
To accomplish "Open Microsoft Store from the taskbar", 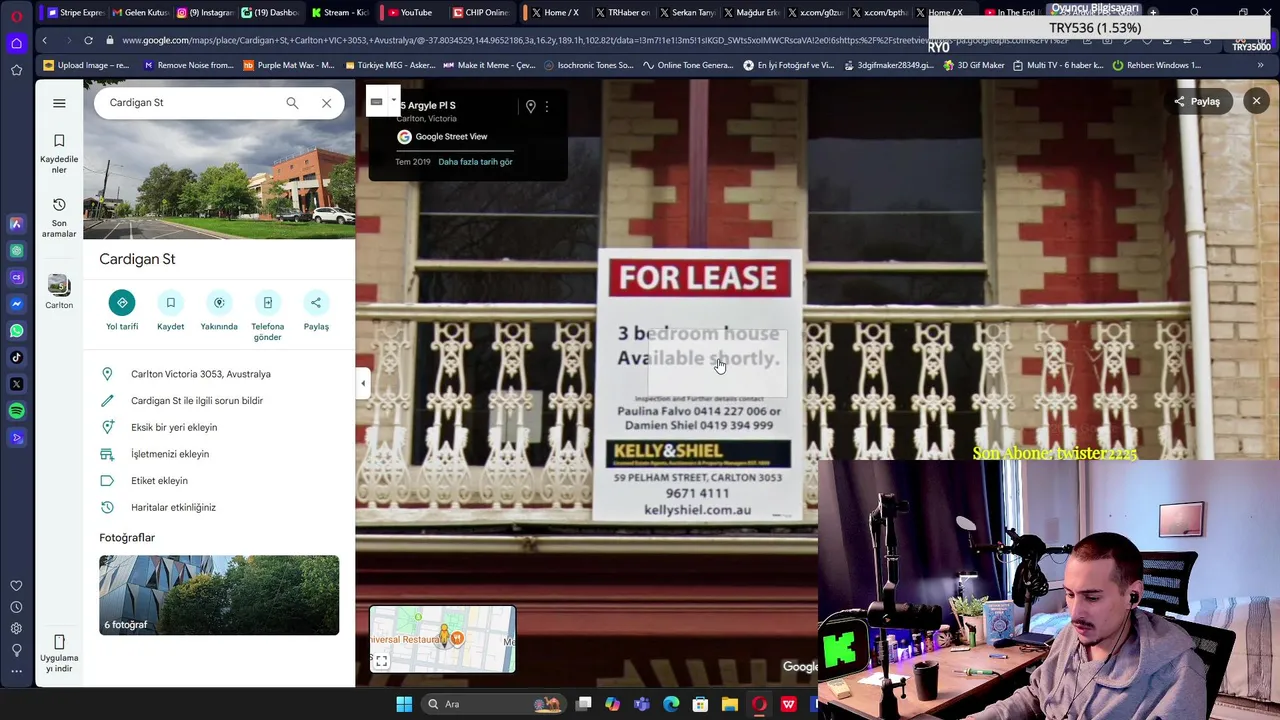I will [x=700, y=704].
